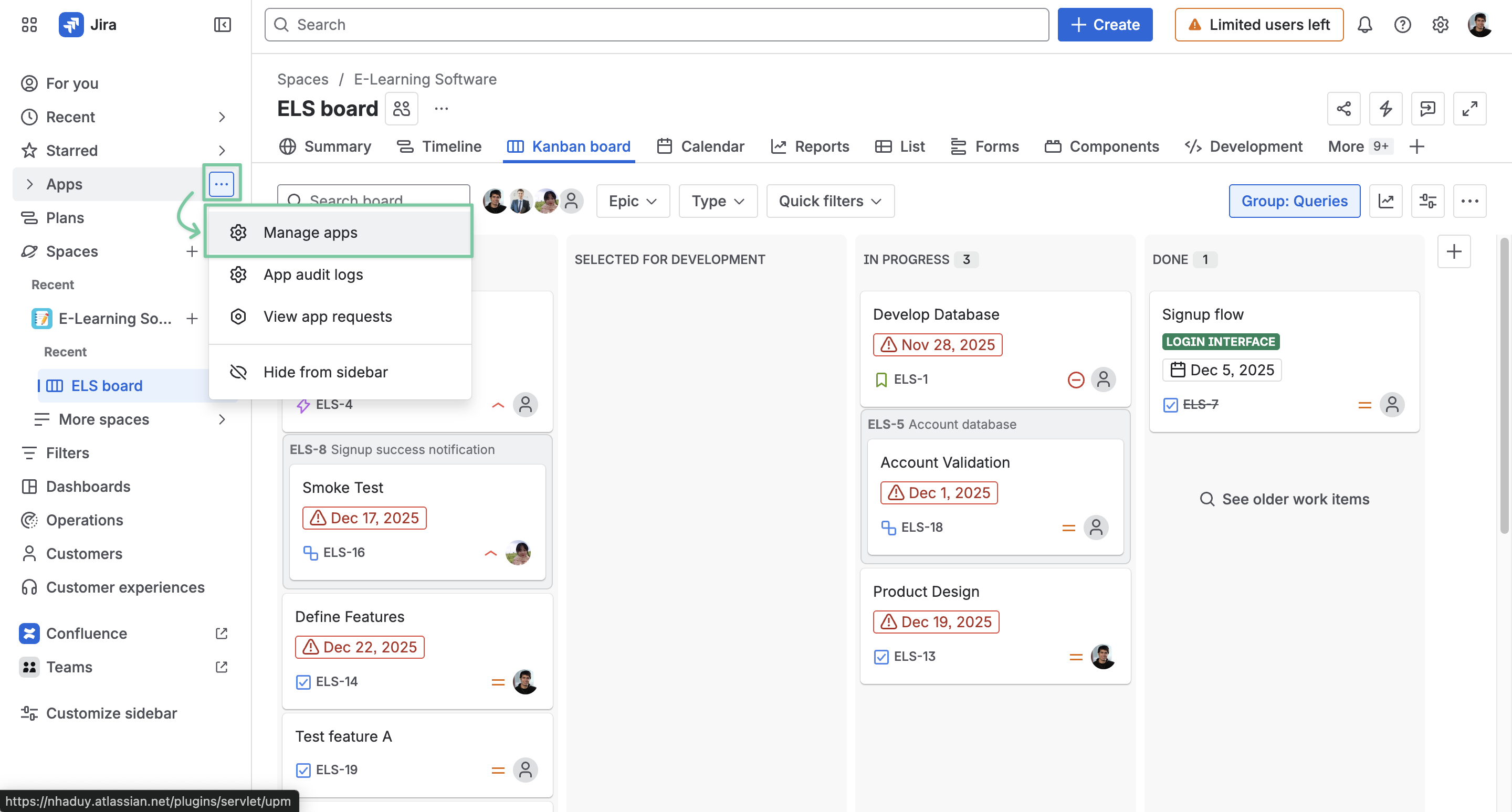The image size is (1512, 812).
Task: Toggle the Group: Queries button
Action: click(x=1294, y=201)
